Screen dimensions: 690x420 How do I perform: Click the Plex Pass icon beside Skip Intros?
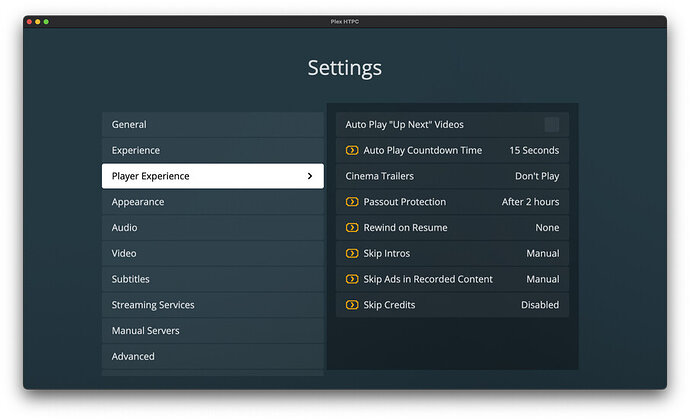(x=352, y=253)
